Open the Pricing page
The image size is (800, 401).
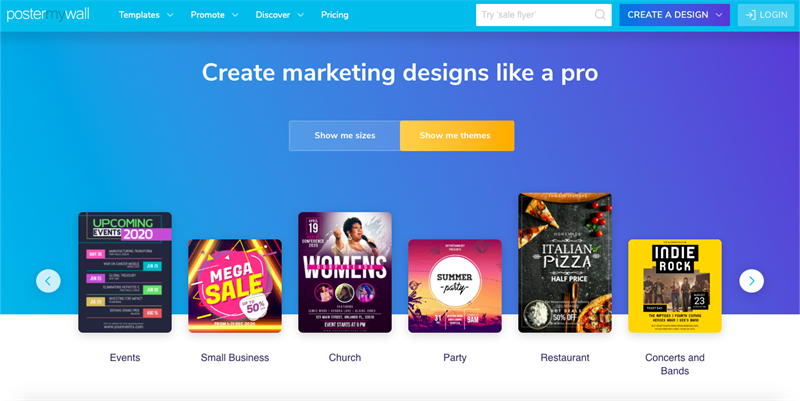coord(335,15)
